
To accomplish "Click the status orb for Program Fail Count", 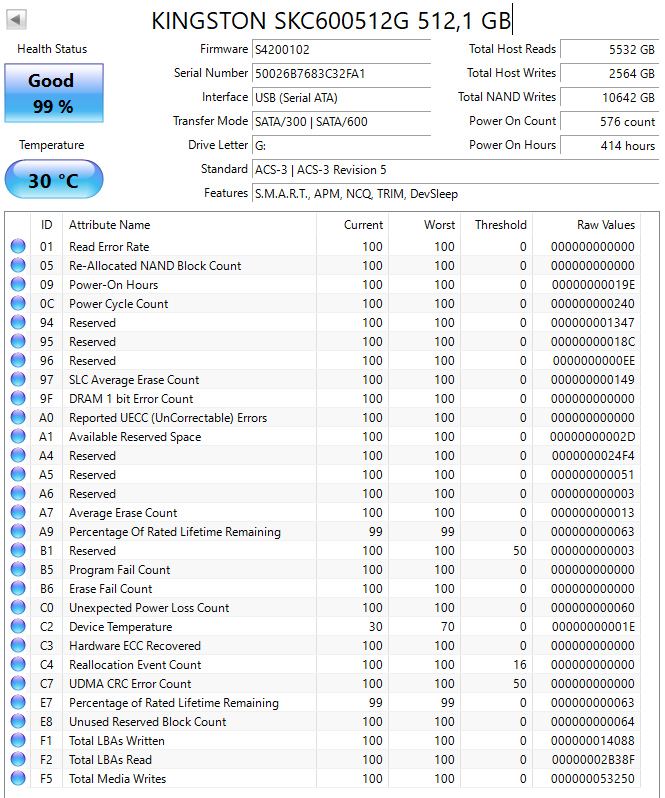I will tap(18, 570).
